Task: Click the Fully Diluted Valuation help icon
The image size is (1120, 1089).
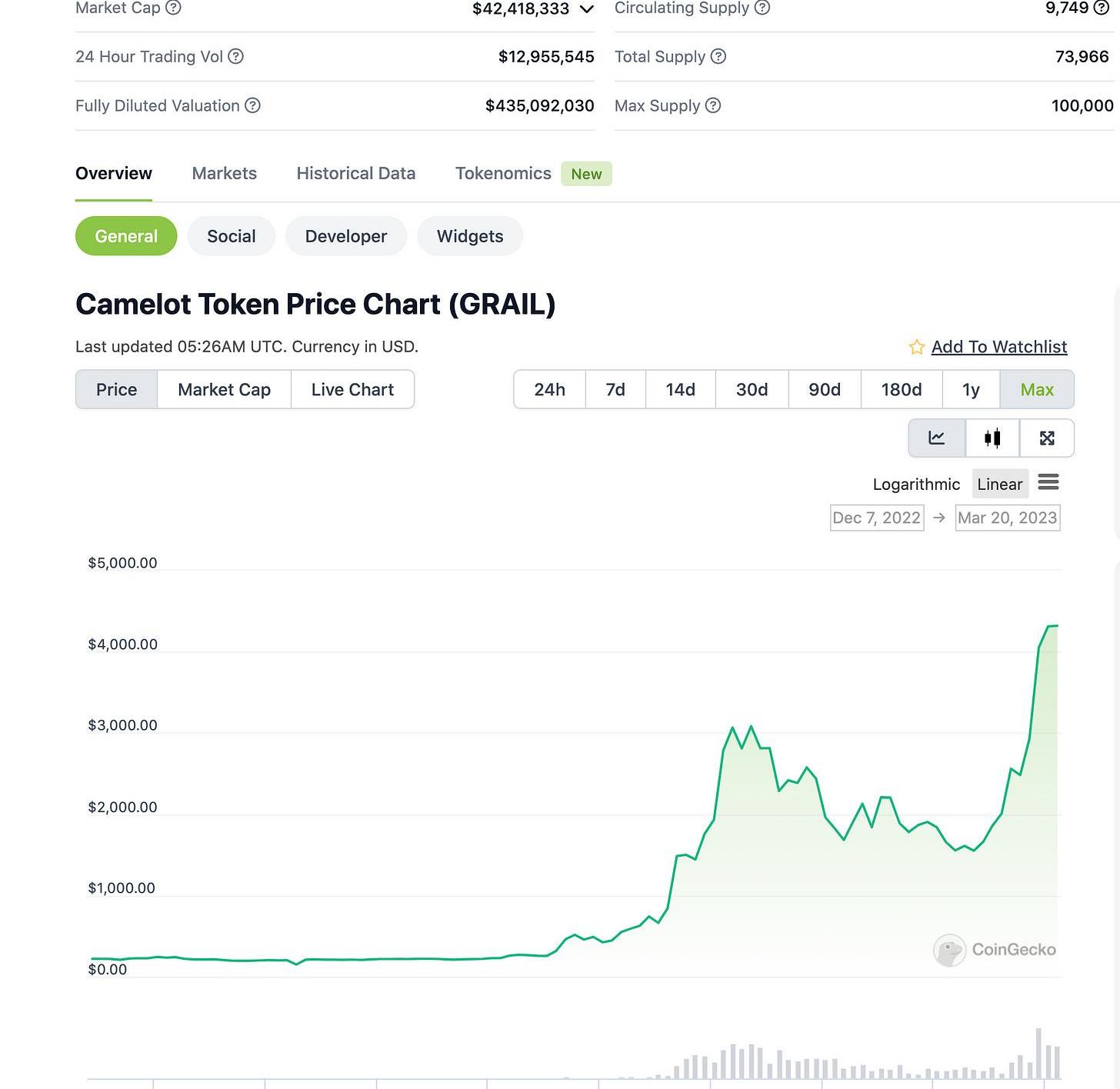Action: [252, 106]
